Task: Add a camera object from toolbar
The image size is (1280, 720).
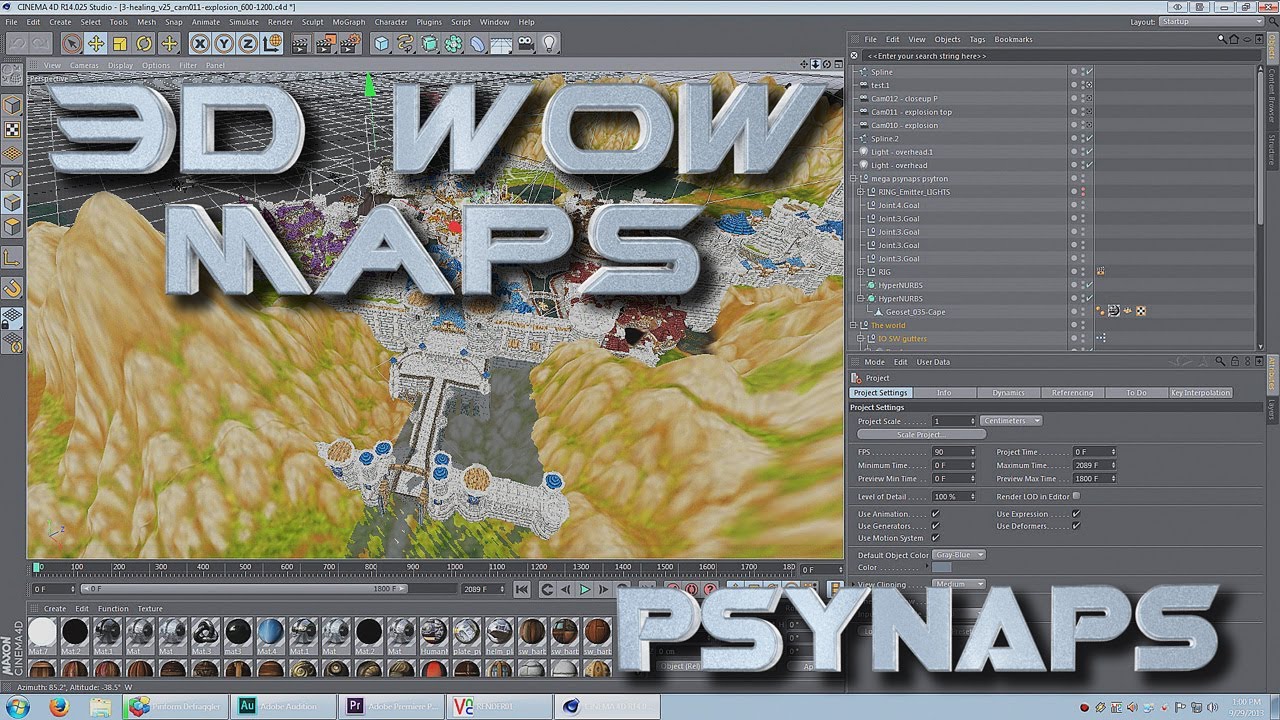Action: point(525,43)
